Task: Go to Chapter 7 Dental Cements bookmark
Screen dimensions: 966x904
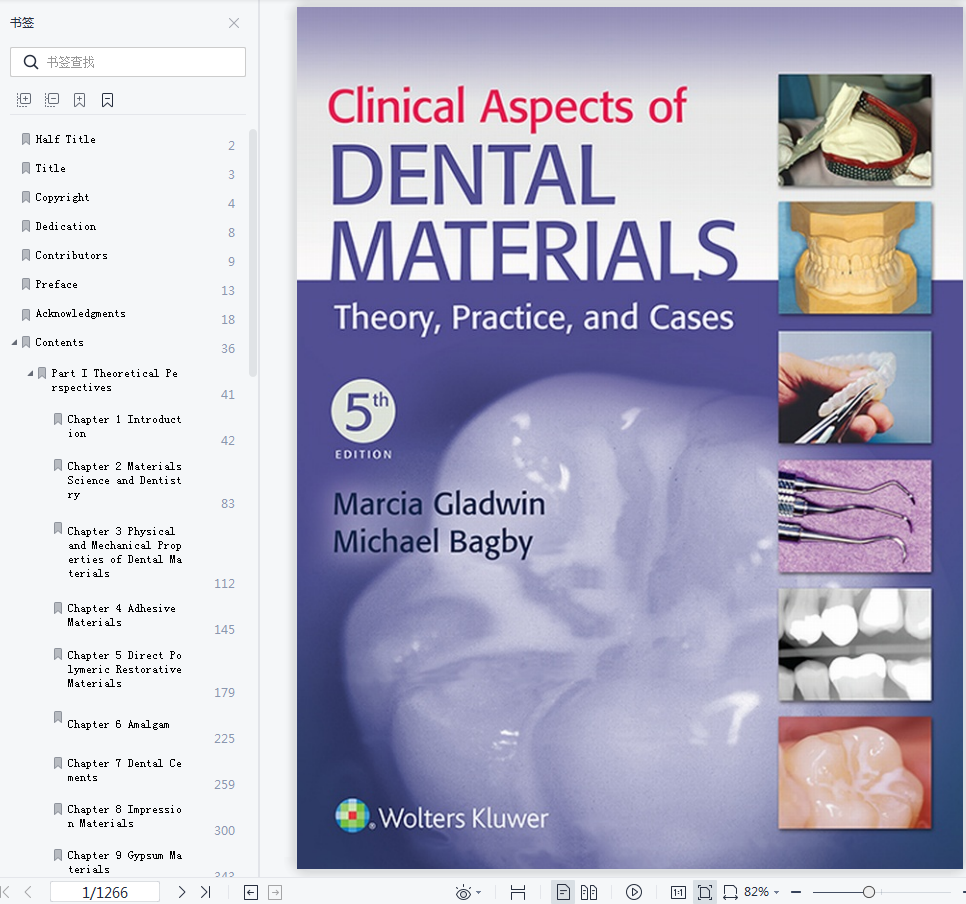Action: point(124,770)
